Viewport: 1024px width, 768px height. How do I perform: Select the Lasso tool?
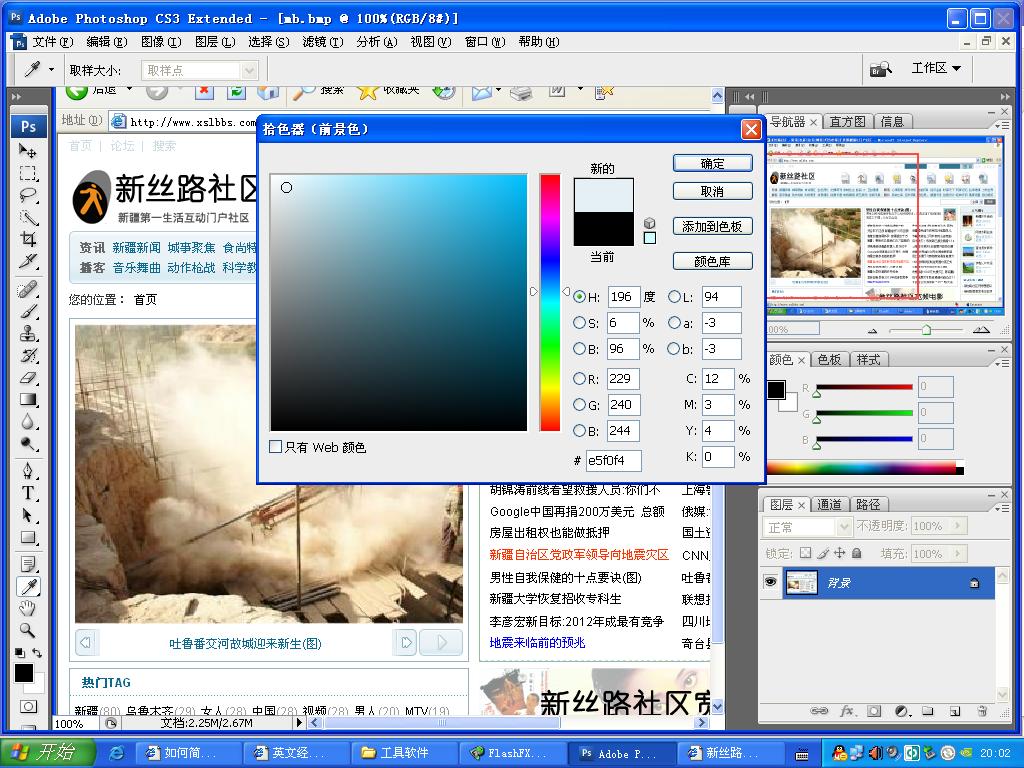28,195
